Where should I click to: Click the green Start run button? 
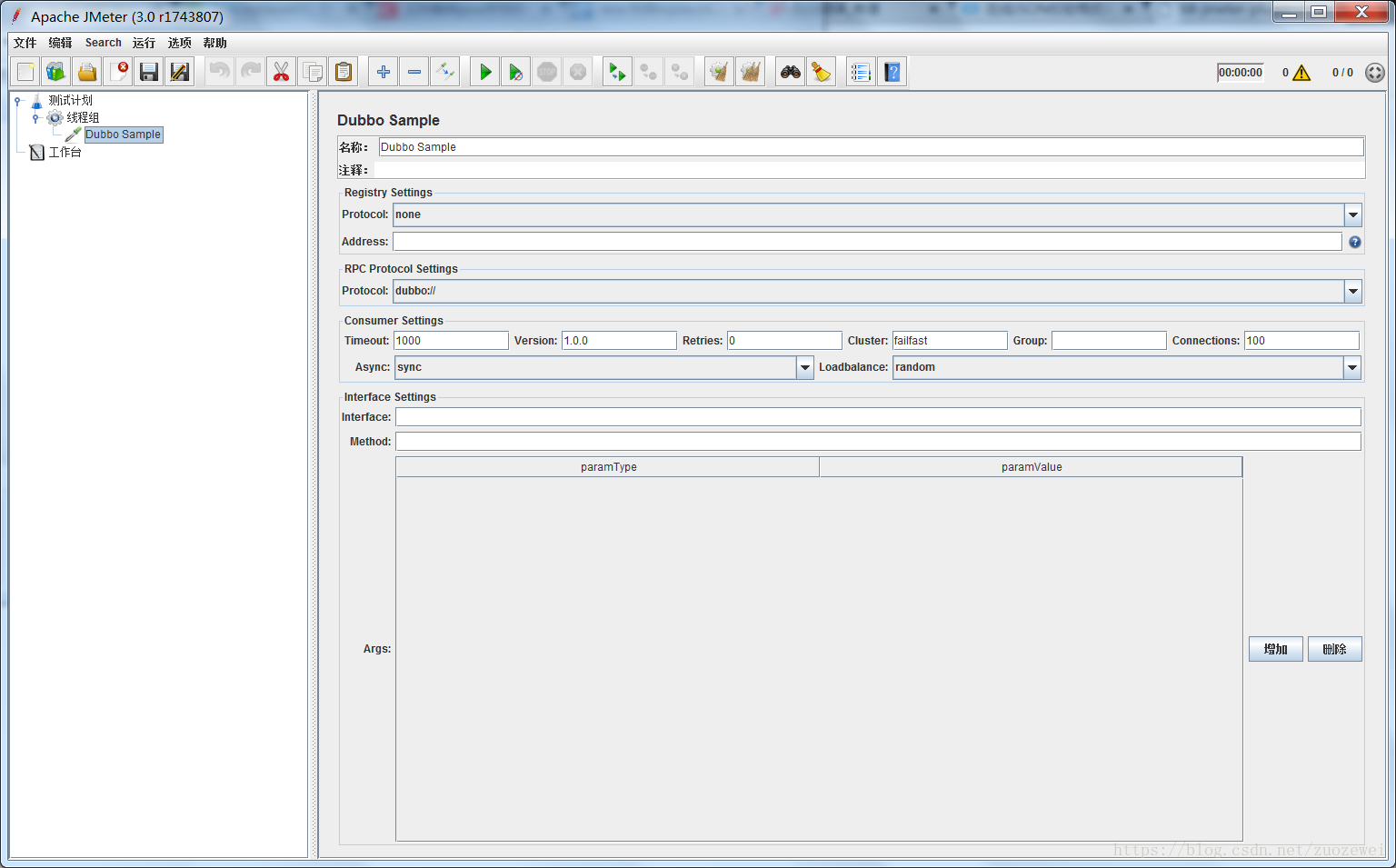pos(485,72)
